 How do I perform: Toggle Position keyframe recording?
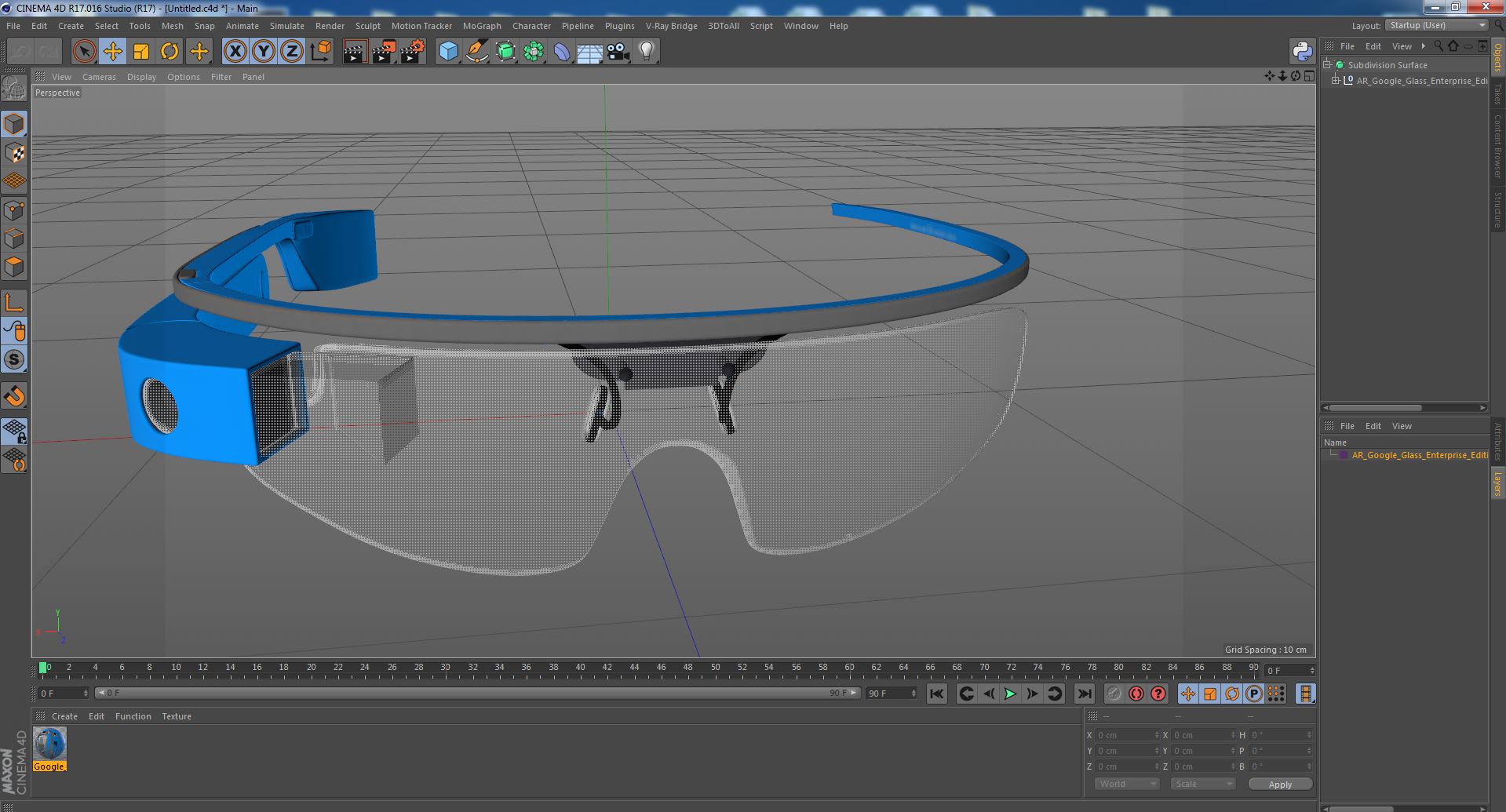pos(1188,694)
